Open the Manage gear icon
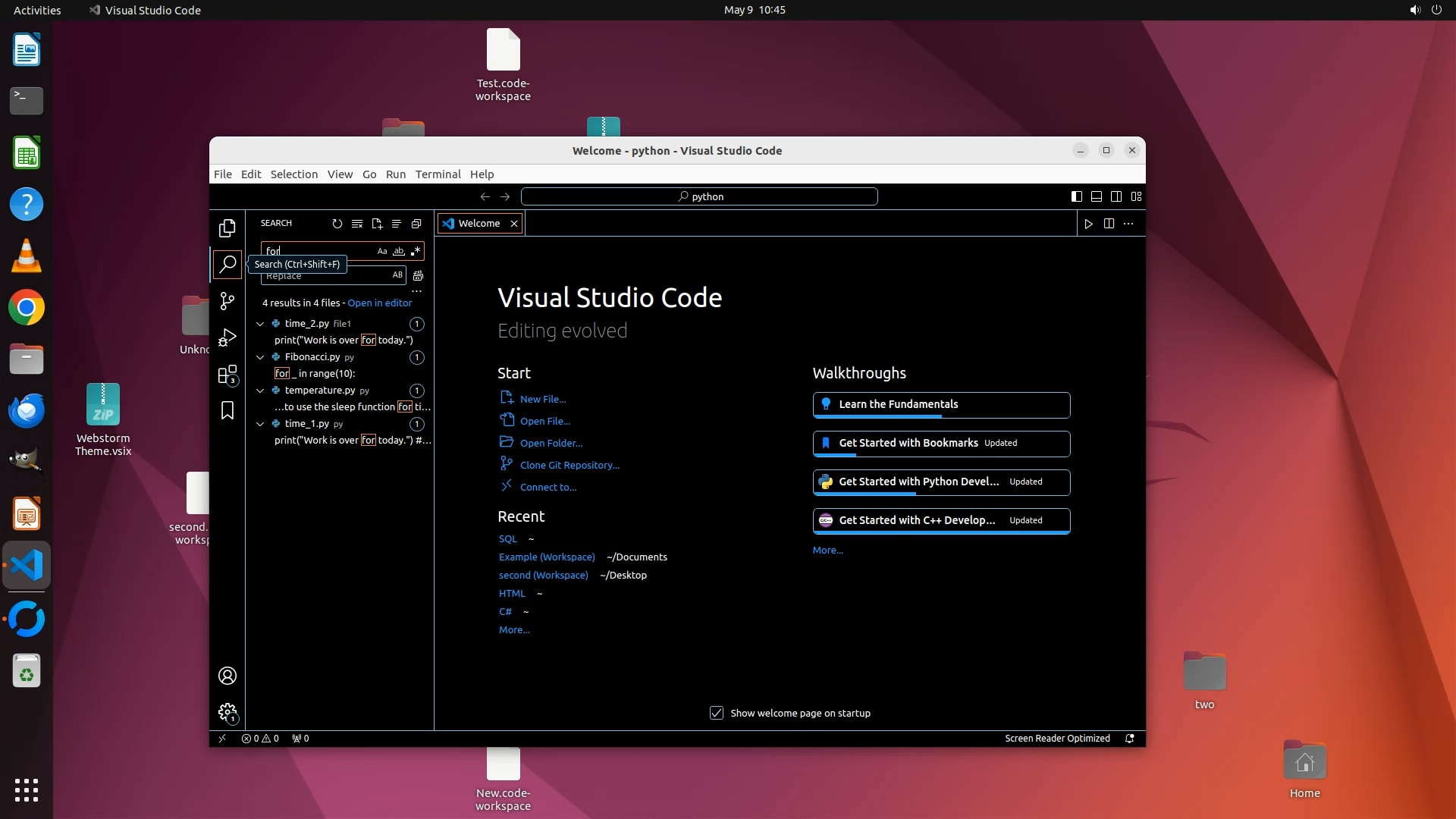The width and height of the screenshot is (1456, 819). [x=227, y=712]
